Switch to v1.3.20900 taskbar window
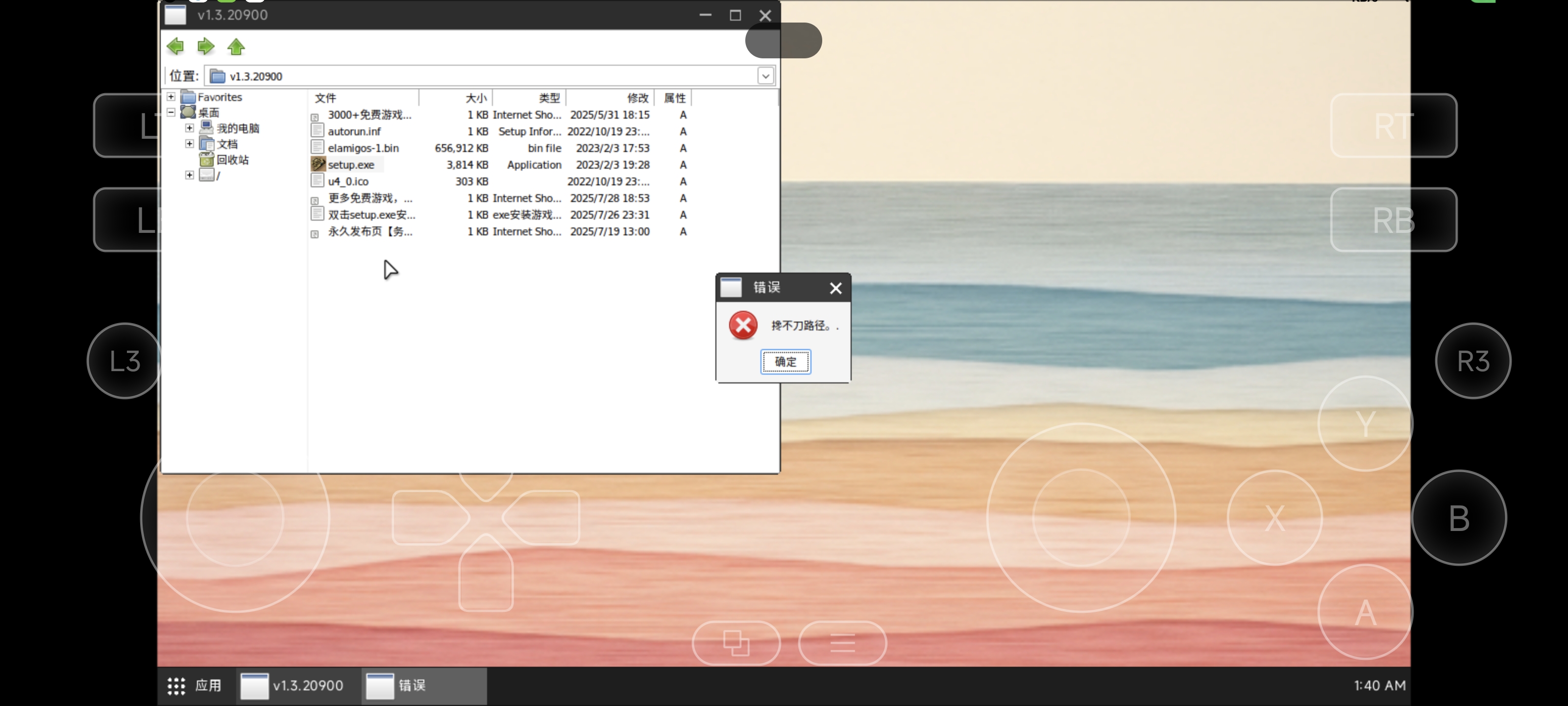Viewport: 1568px width, 706px height. click(x=293, y=686)
